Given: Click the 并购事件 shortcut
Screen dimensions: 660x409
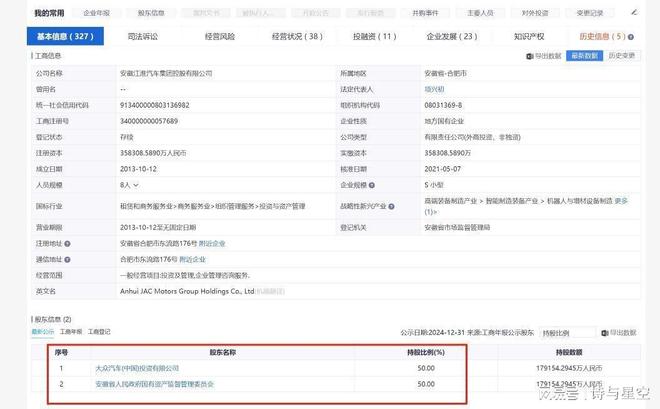Looking at the screenshot, I should (x=425, y=13).
